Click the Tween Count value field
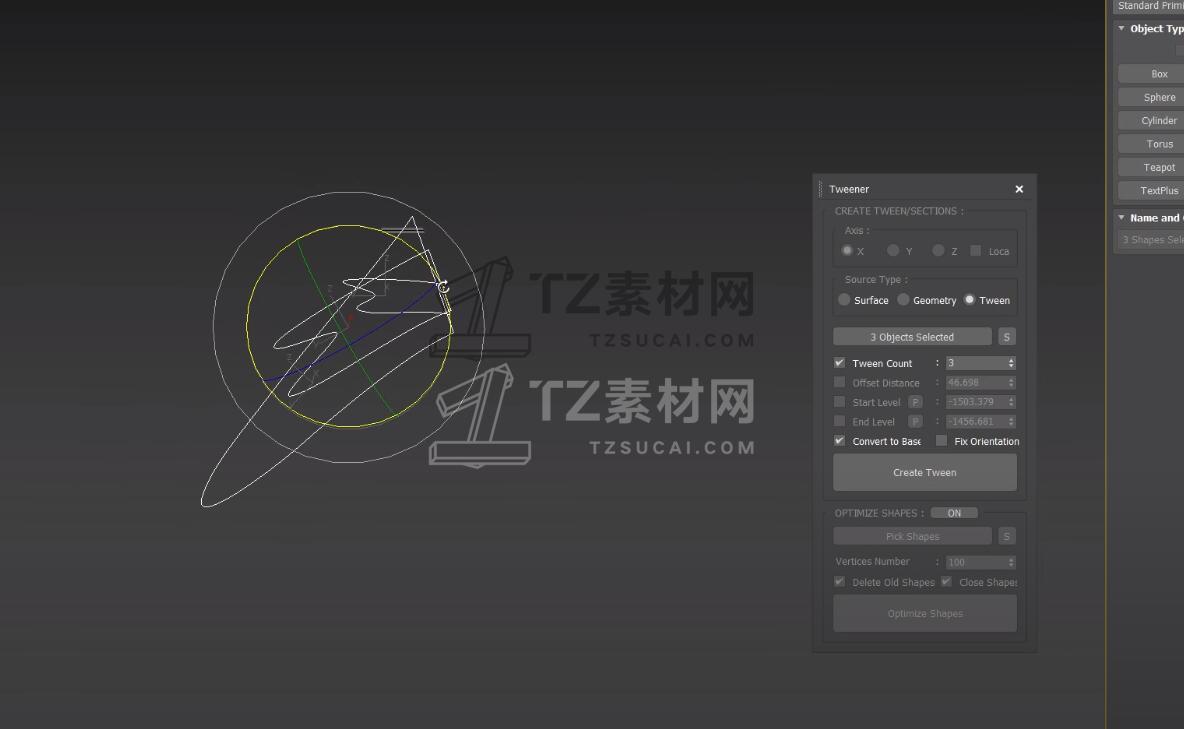Image resolution: width=1184 pixels, height=729 pixels. point(976,363)
